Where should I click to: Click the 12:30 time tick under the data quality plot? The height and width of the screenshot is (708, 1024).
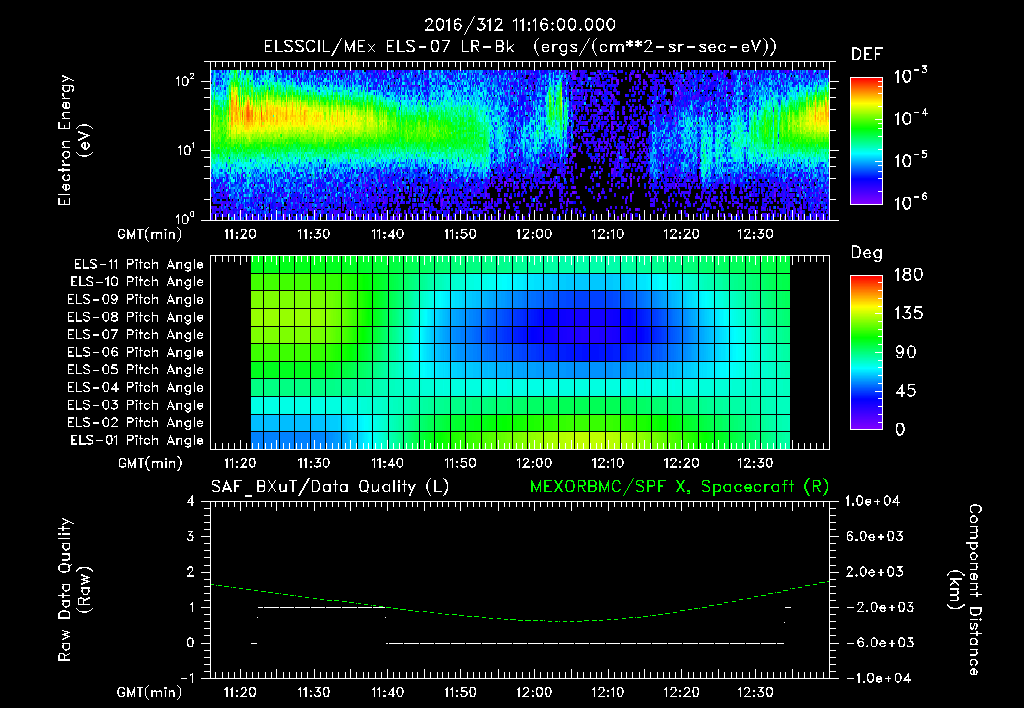pos(755,693)
